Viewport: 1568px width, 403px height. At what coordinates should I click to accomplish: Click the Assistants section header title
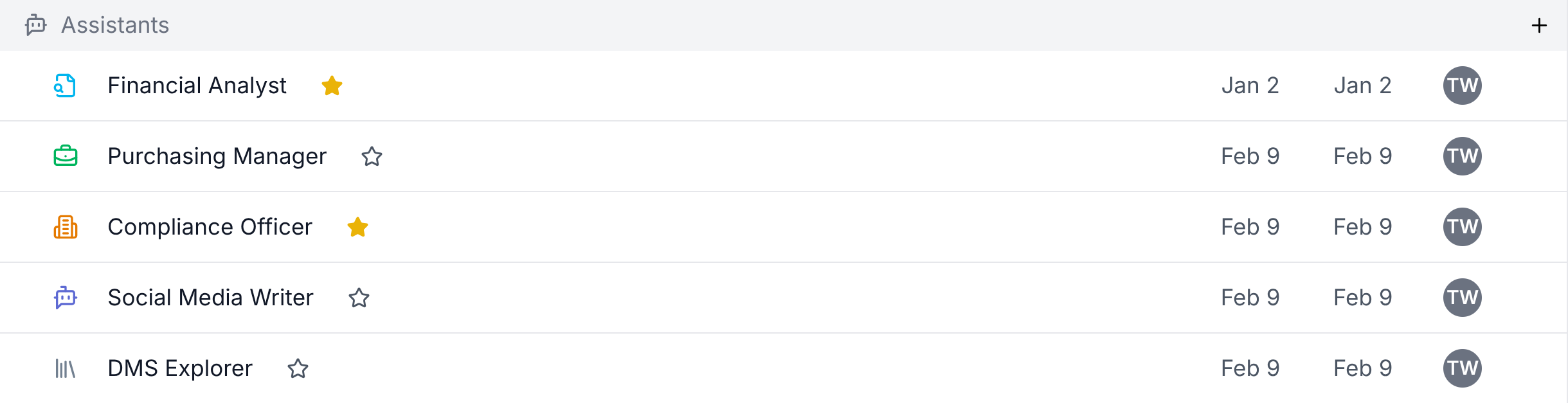[x=115, y=25]
